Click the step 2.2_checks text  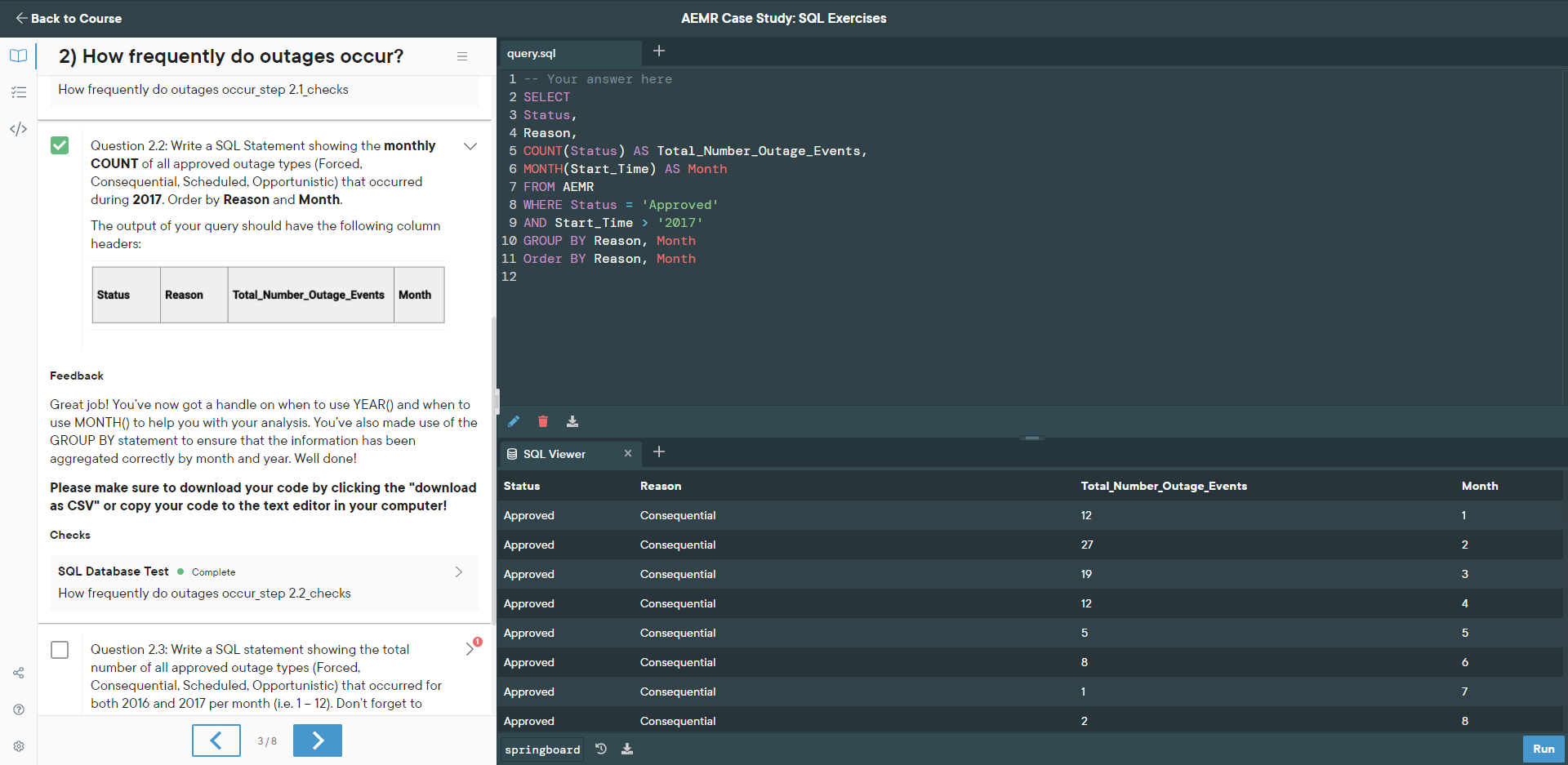[204, 594]
